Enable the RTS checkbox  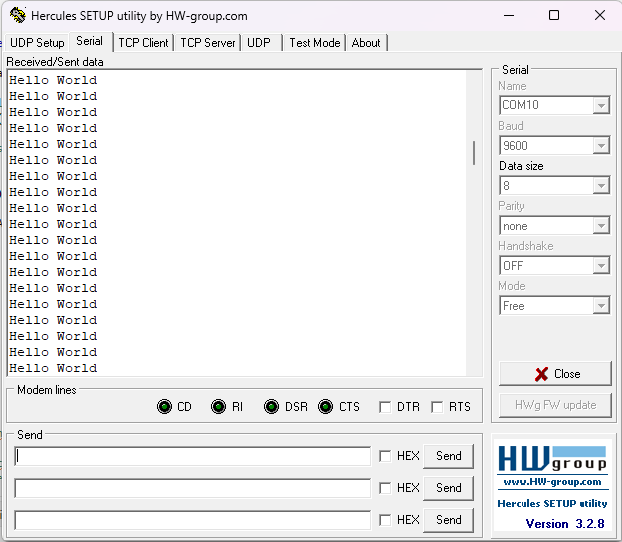[437, 407]
